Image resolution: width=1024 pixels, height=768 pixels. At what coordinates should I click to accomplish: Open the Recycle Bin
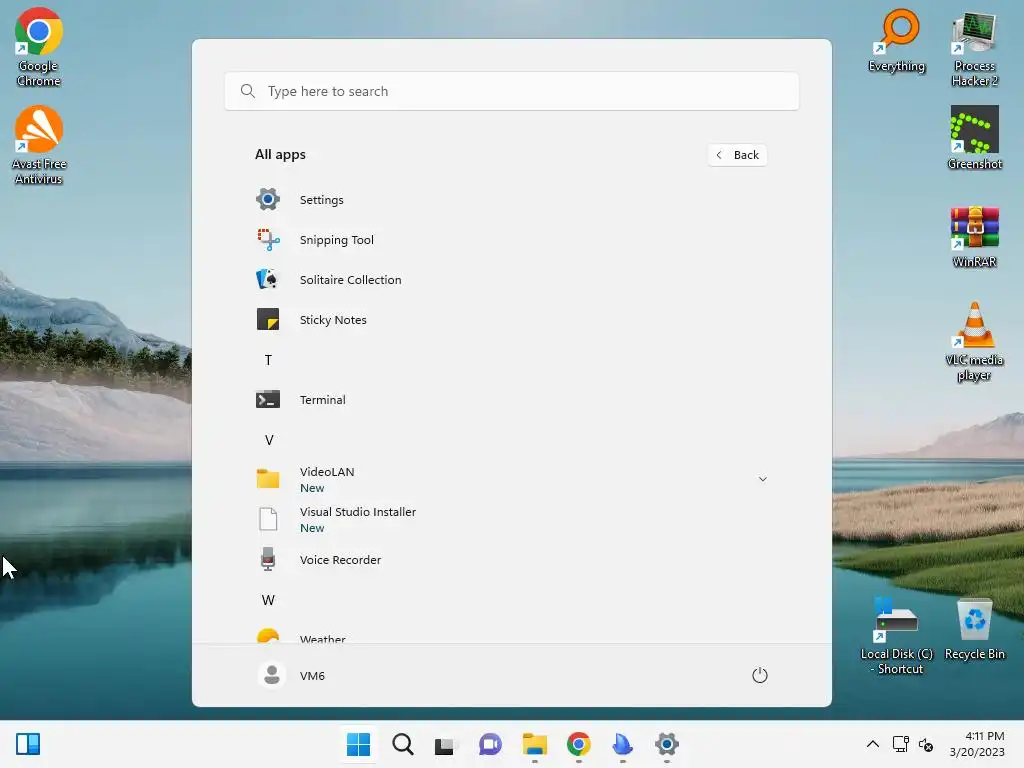(974, 628)
